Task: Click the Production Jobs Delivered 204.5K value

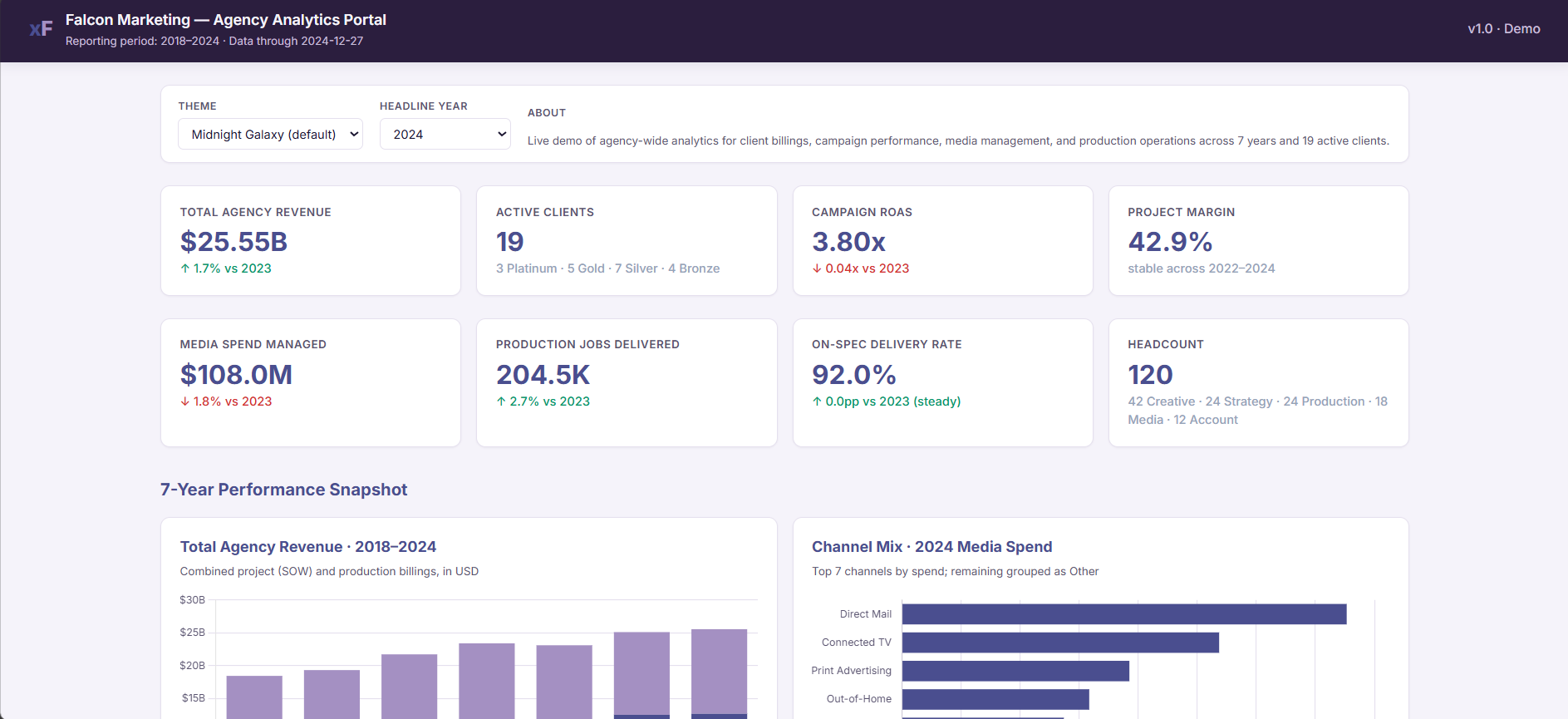Action: coord(543,374)
